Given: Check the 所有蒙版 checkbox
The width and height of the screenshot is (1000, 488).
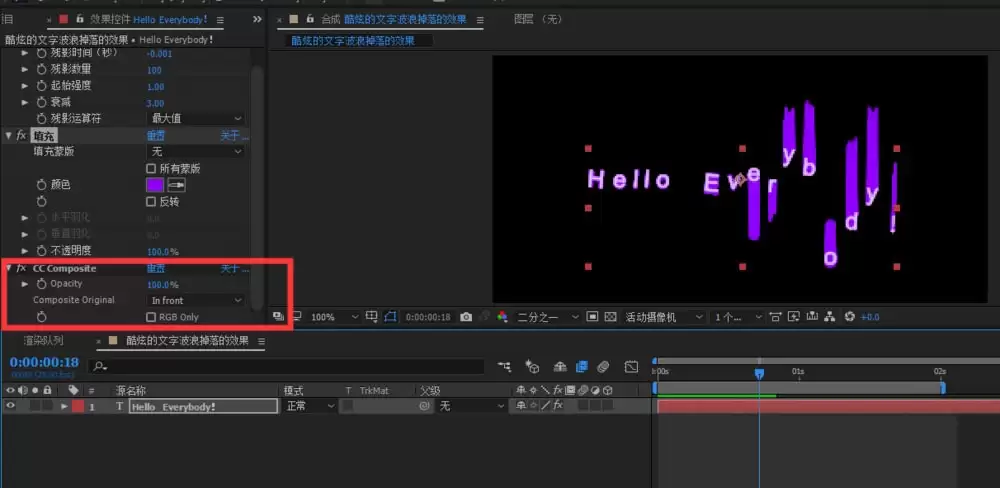Looking at the screenshot, I should tap(151, 169).
